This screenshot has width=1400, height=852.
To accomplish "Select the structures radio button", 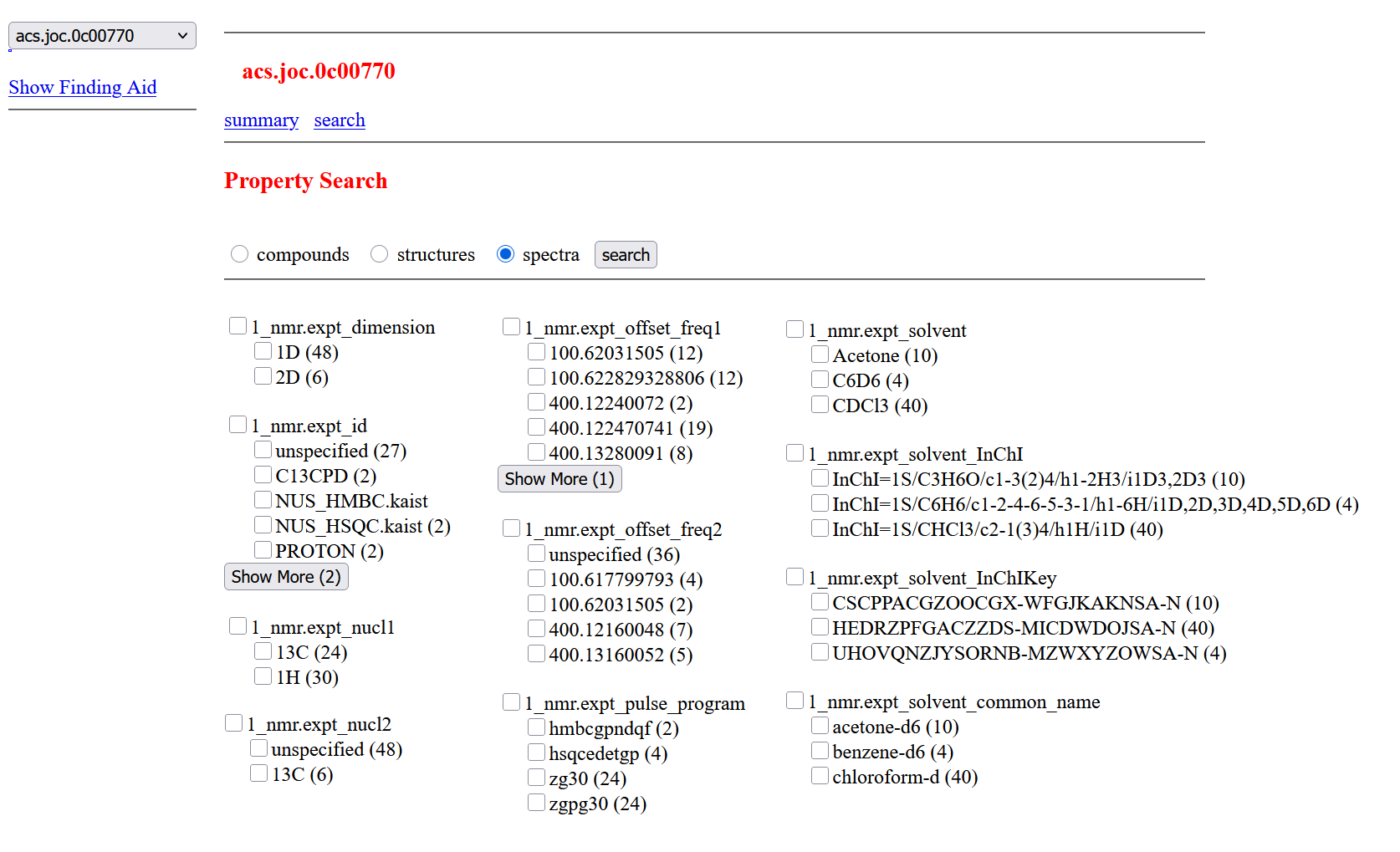I will pos(380,254).
